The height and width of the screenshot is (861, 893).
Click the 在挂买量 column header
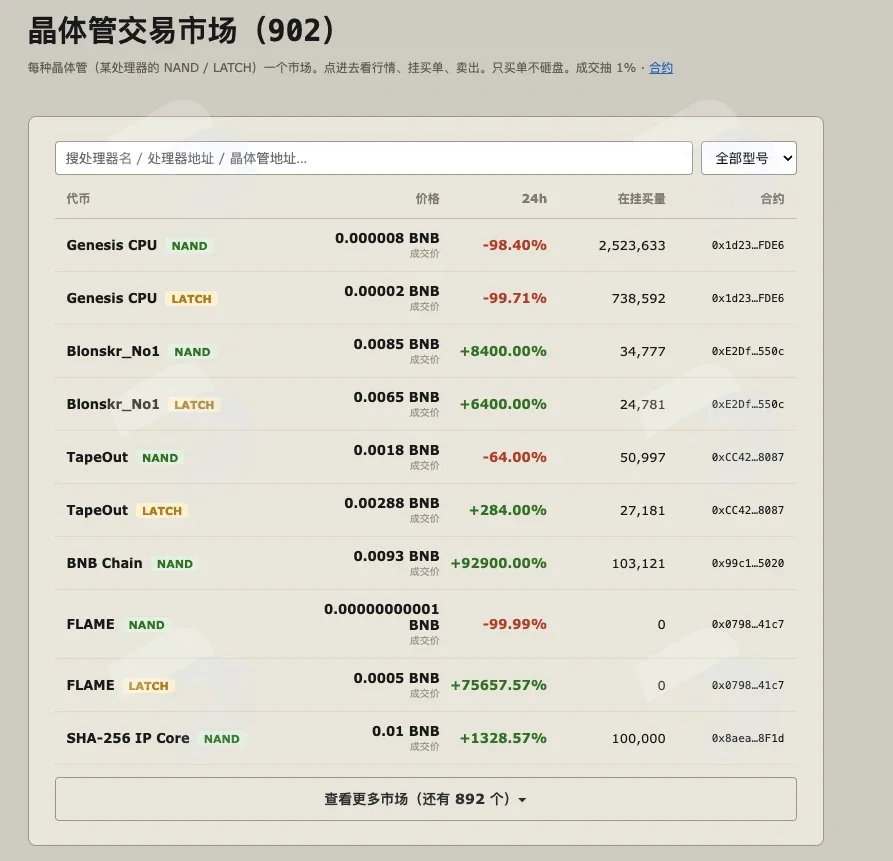[x=641, y=199]
